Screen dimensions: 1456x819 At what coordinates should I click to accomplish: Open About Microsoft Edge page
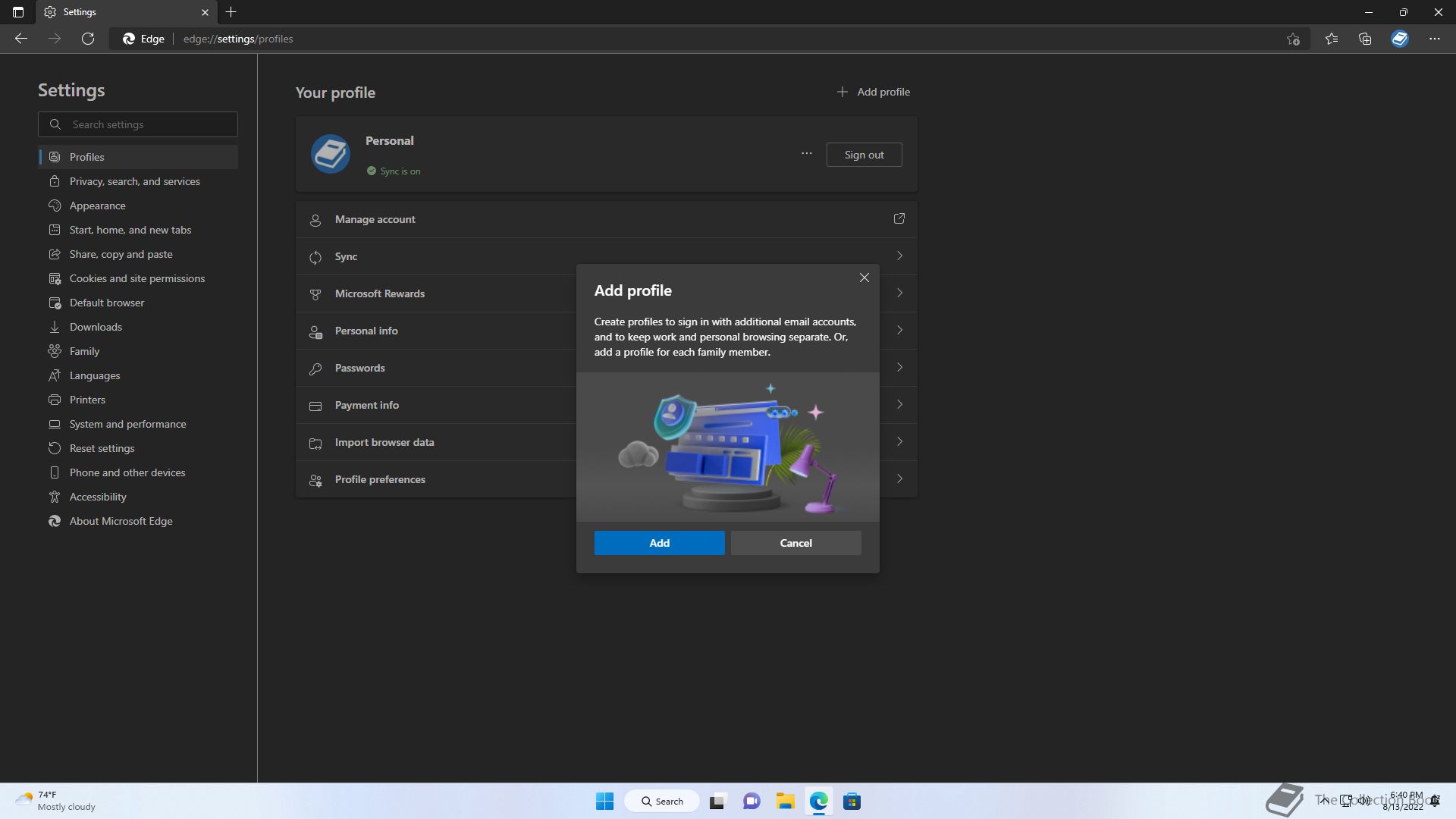[x=138, y=521]
